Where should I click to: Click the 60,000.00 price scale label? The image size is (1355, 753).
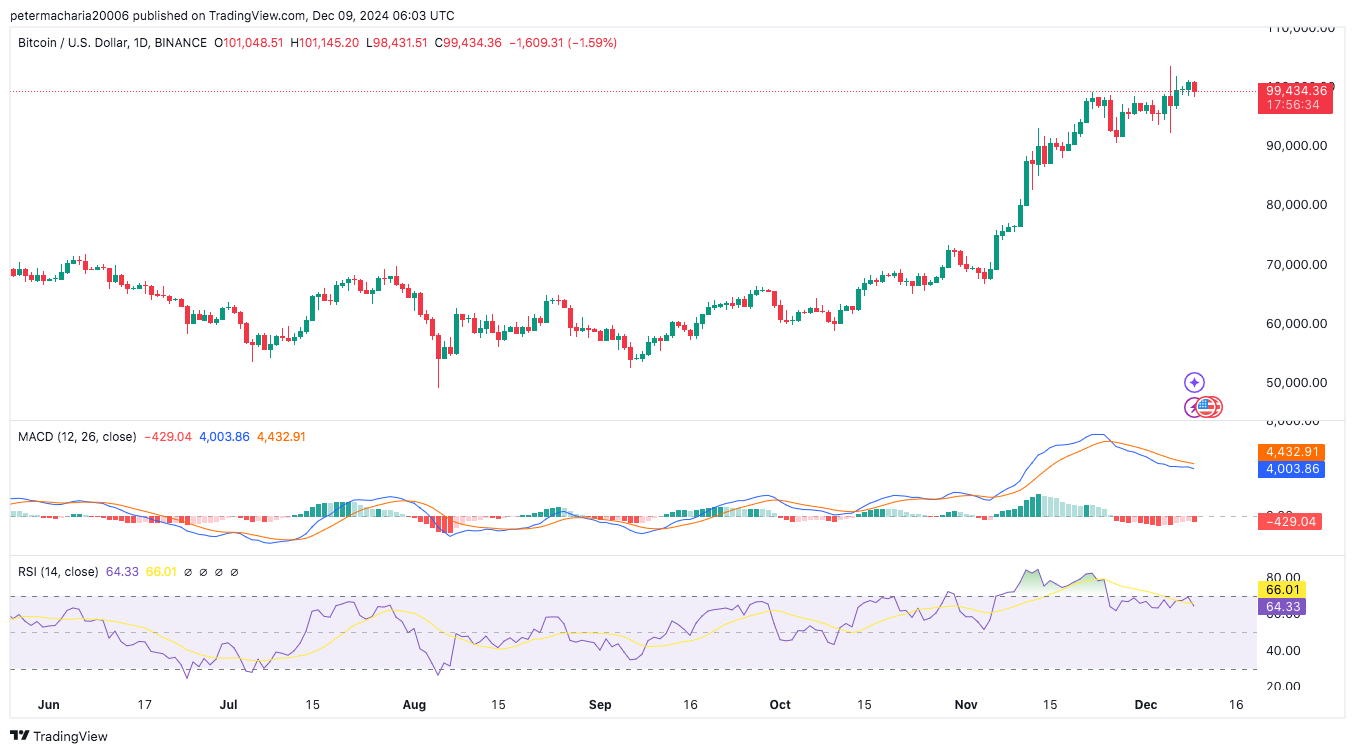tap(1296, 323)
